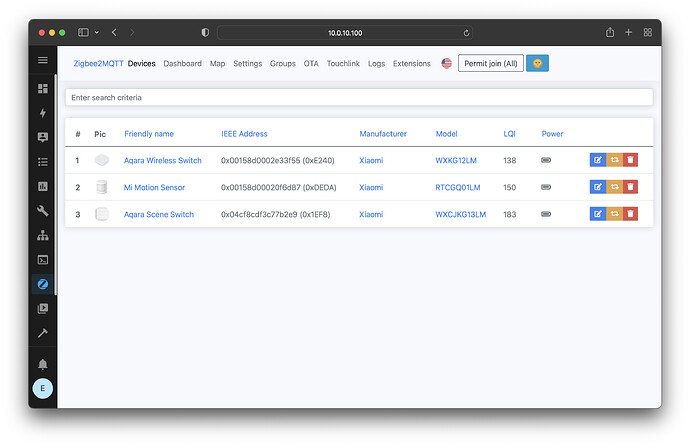Click the rename icon for Aqara Wireless Switch
This screenshot has width=690, height=446.
[597, 160]
